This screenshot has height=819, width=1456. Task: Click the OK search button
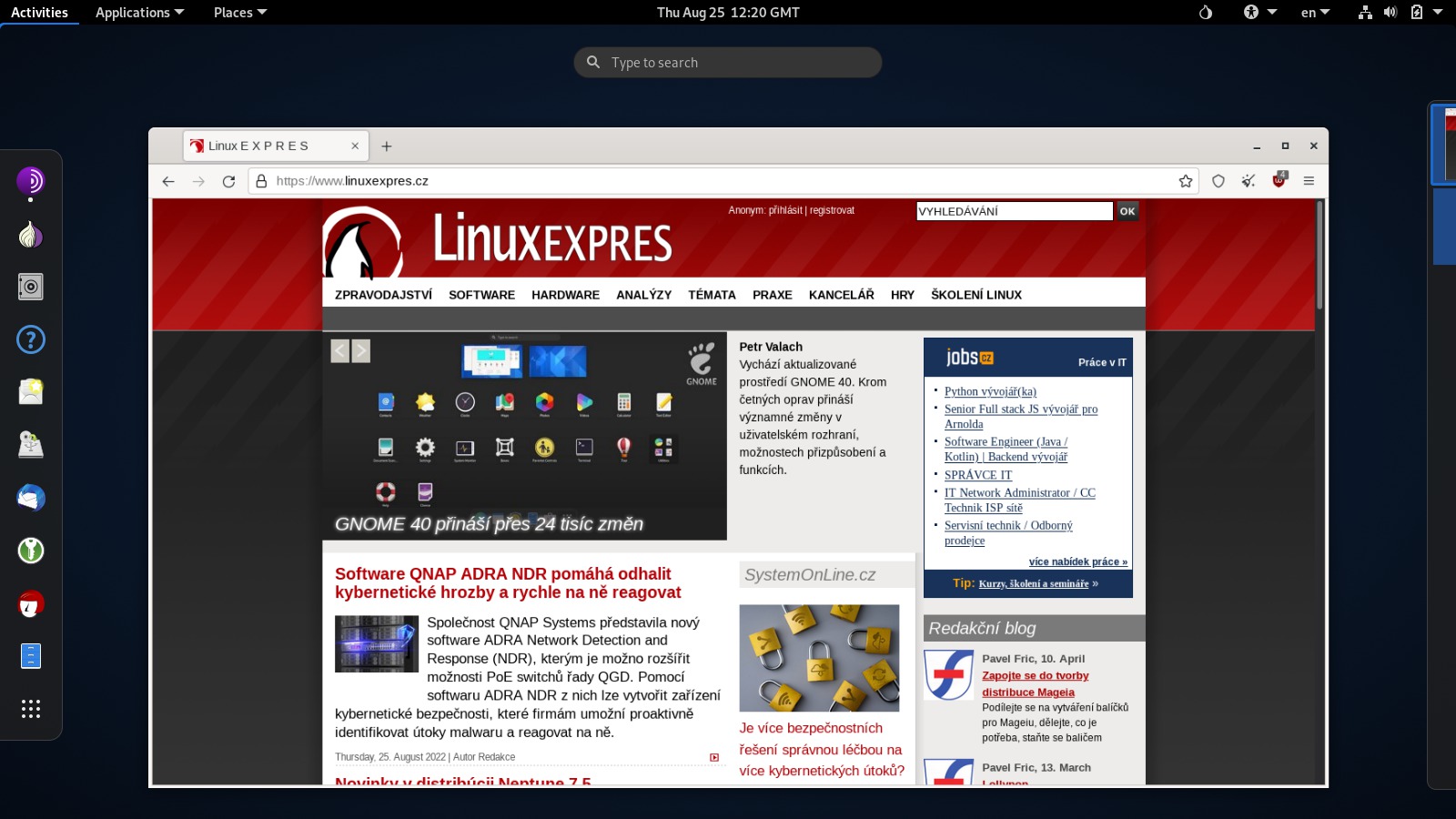pos(1127,211)
